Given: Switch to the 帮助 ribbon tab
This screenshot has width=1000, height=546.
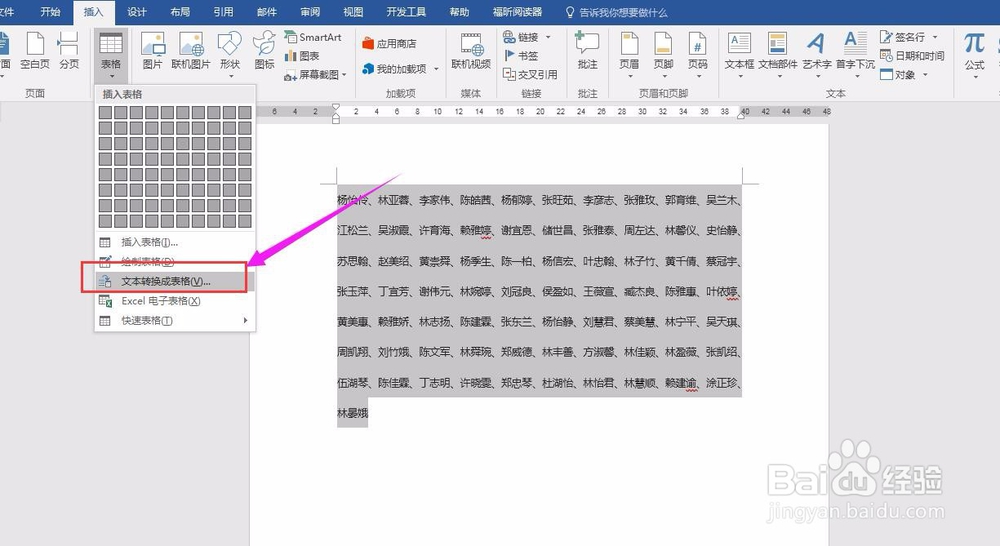Looking at the screenshot, I should pos(459,11).
